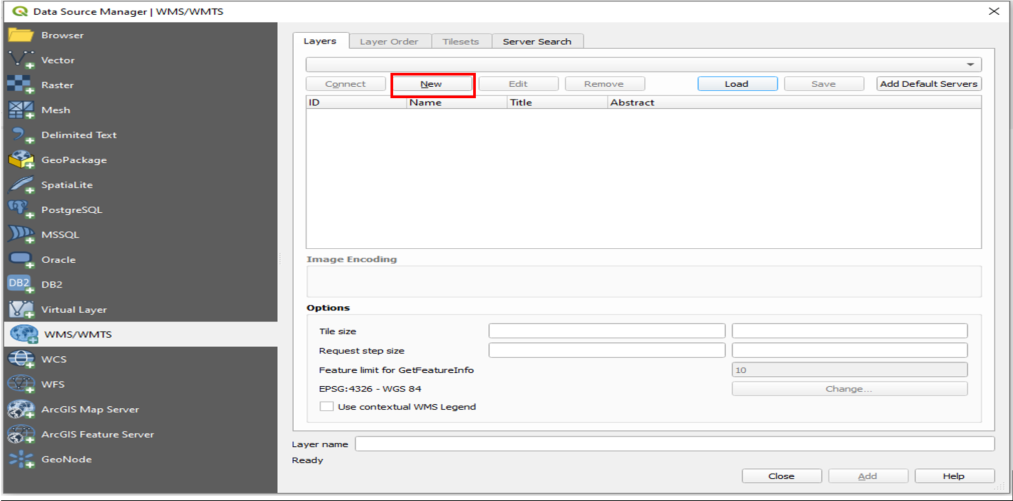Click the WMS/WMTS globe icon

tap(24, 334)
